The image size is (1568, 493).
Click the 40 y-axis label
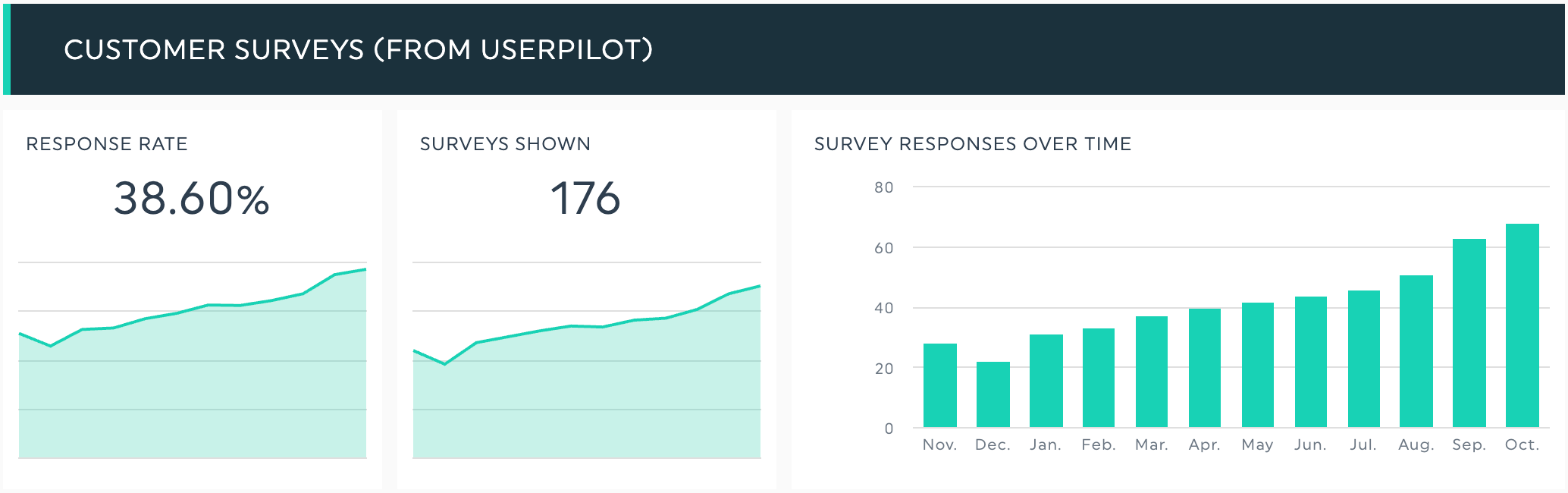[884, 308]
